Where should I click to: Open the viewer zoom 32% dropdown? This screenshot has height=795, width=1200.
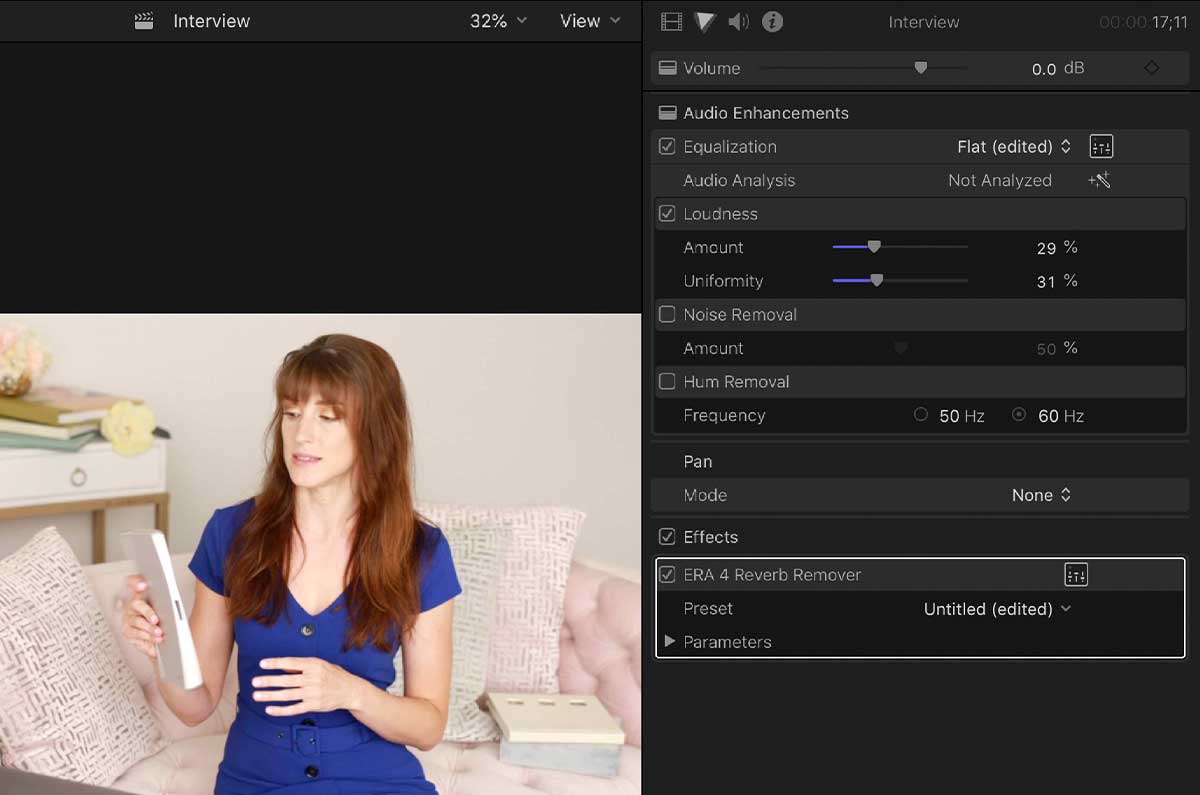click(x=498, y=21)
